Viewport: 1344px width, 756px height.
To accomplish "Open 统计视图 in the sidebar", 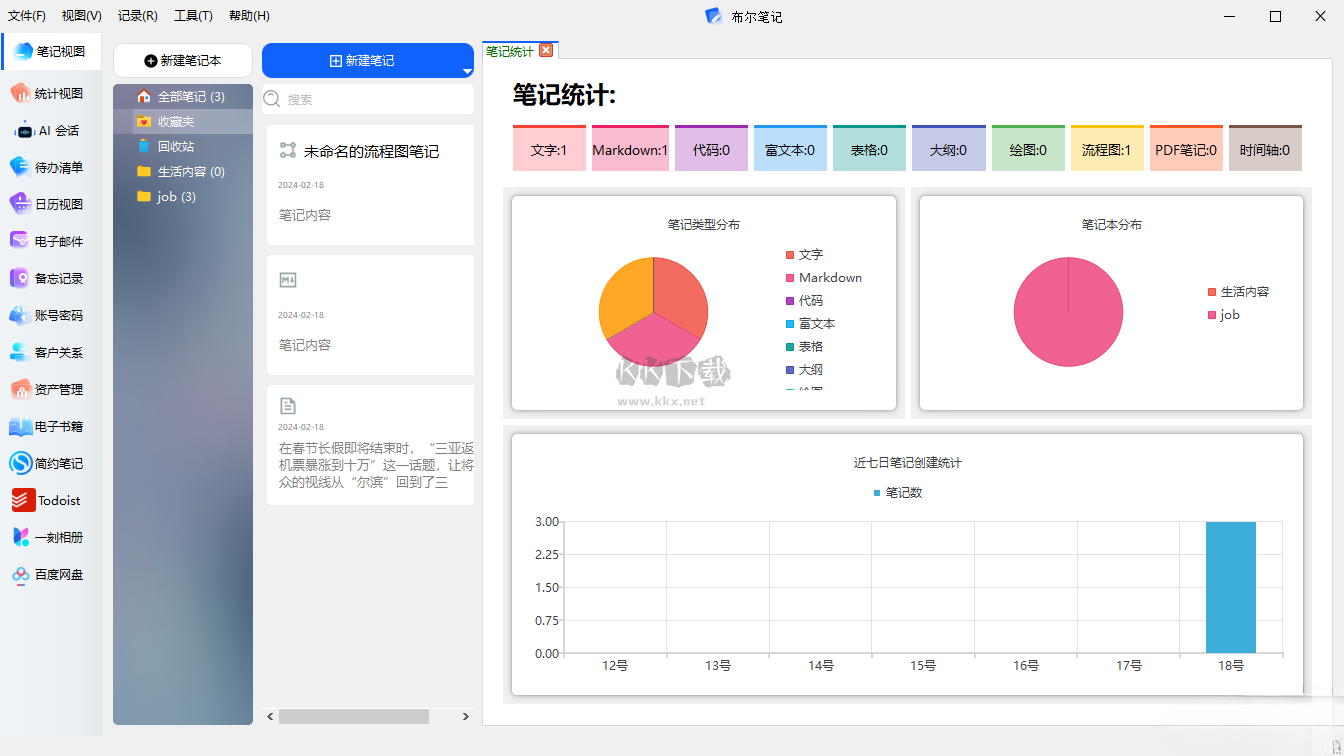I will click(x=22, y=93).
